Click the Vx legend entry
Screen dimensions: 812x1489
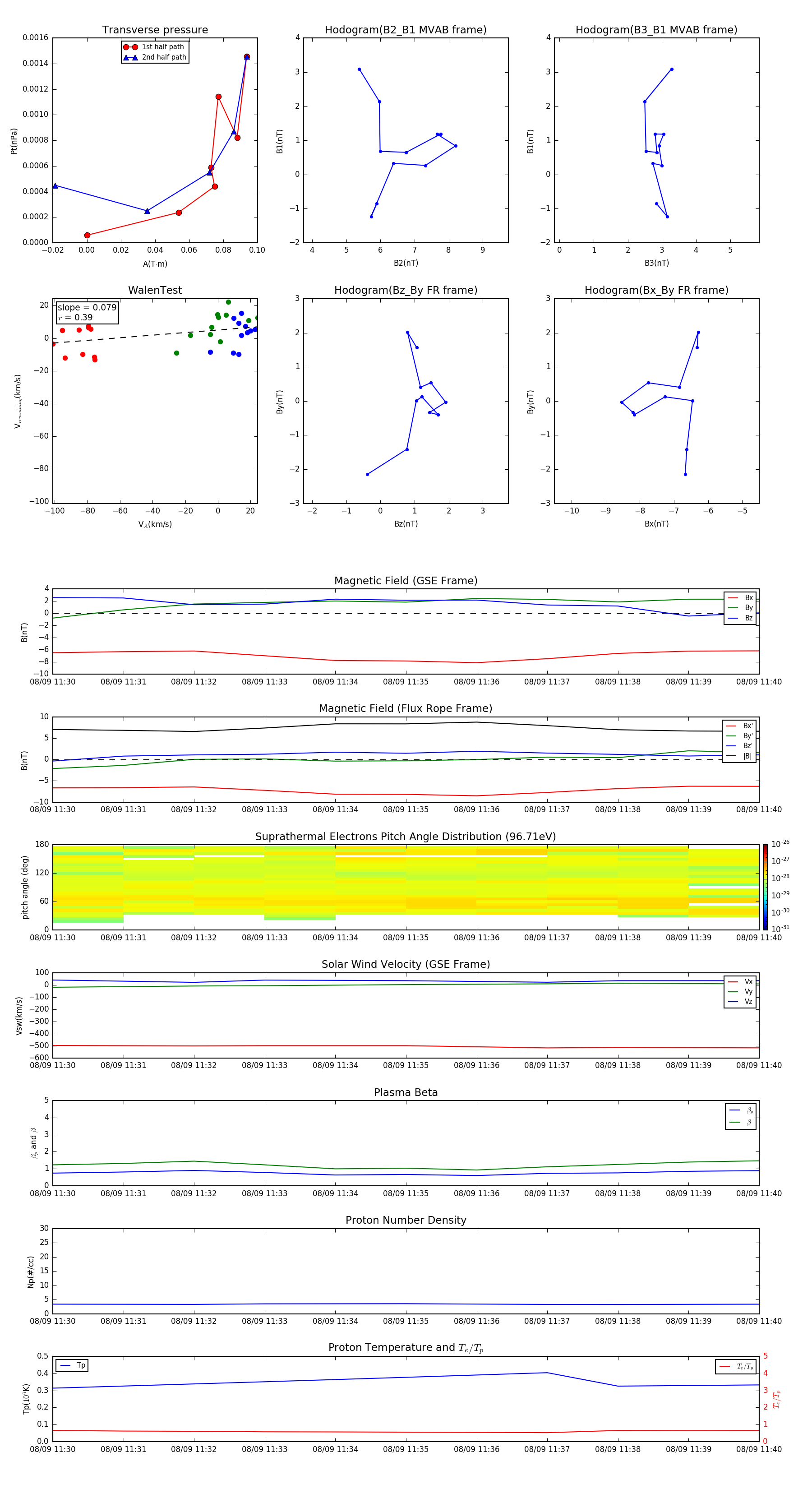[x=740, y=981]
